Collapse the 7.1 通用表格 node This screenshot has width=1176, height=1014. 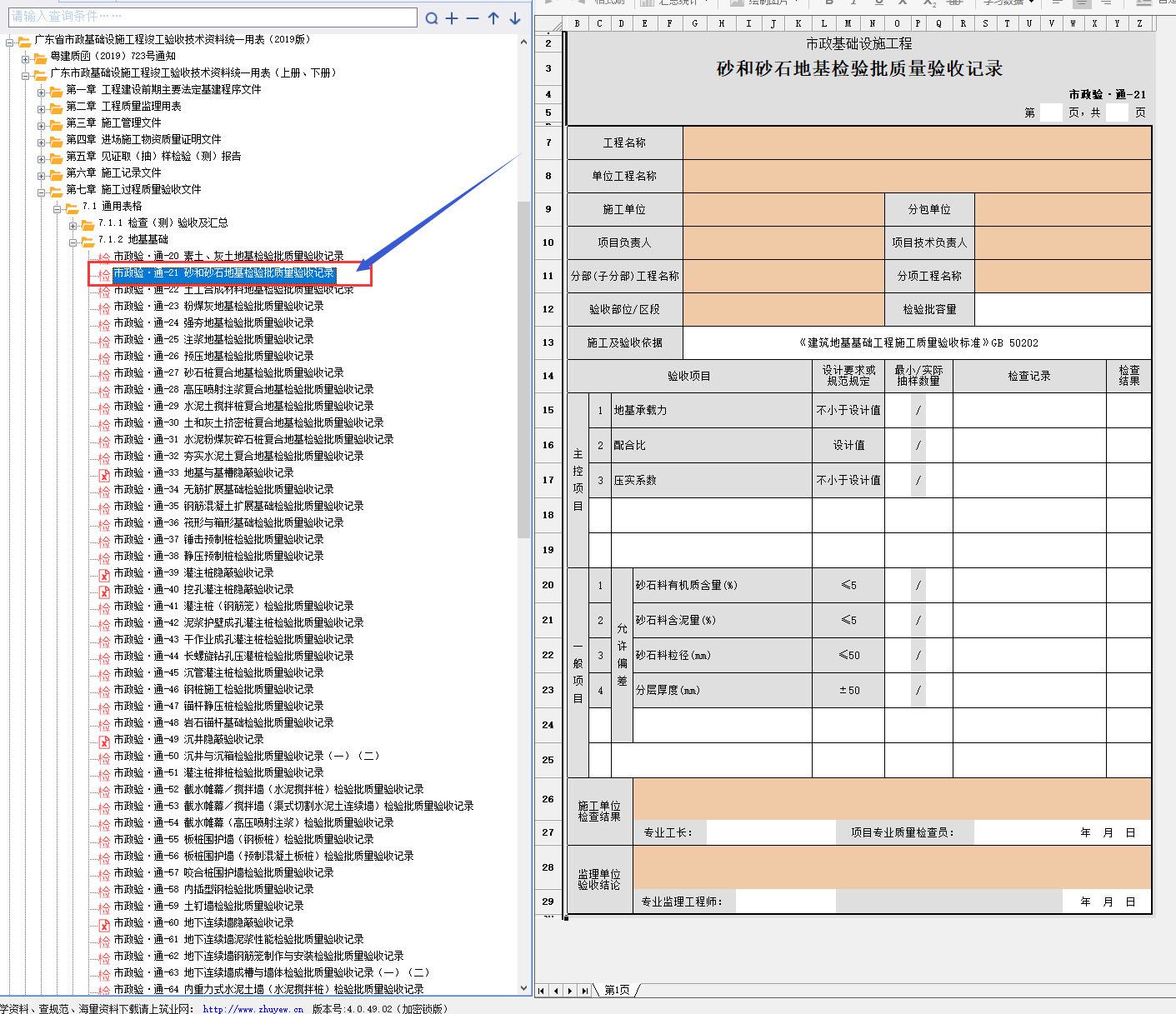coord(58,207)
